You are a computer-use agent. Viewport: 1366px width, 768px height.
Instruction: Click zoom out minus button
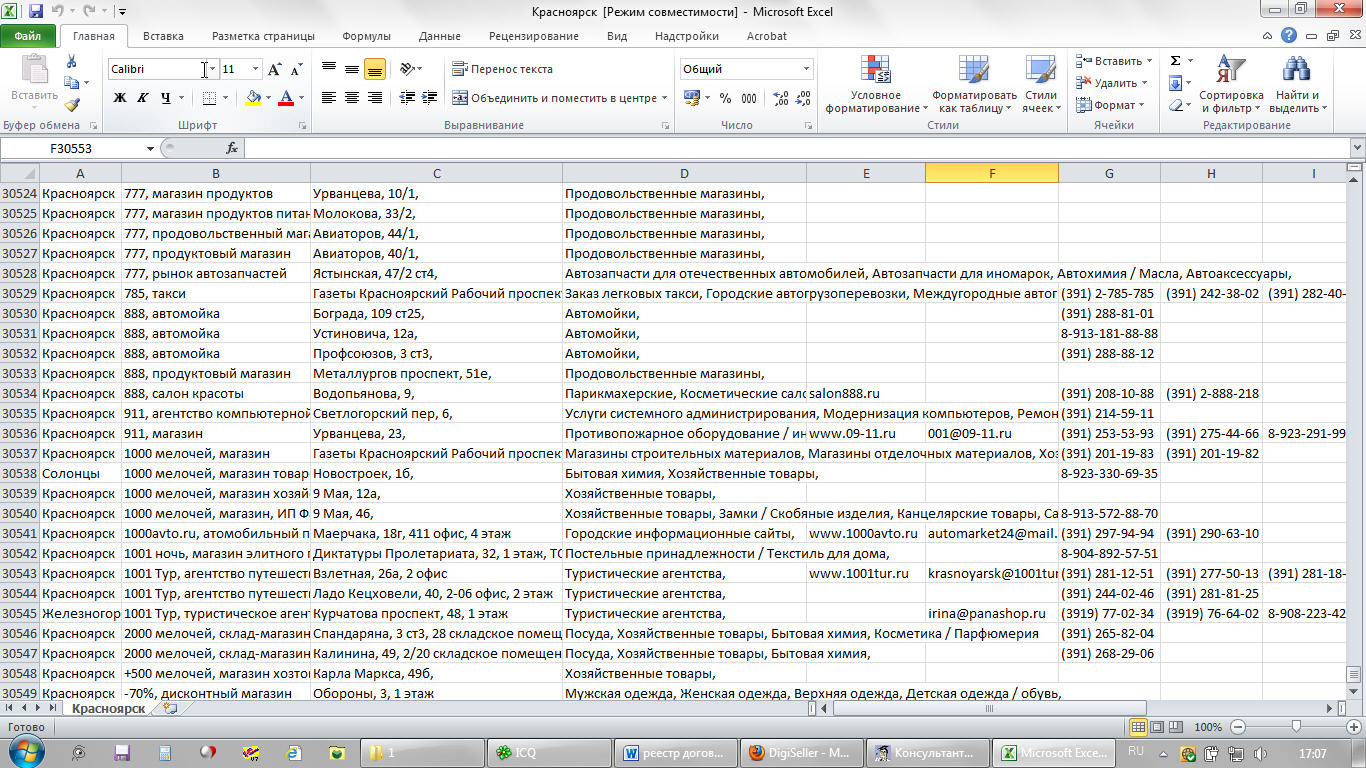(1238, 727)
